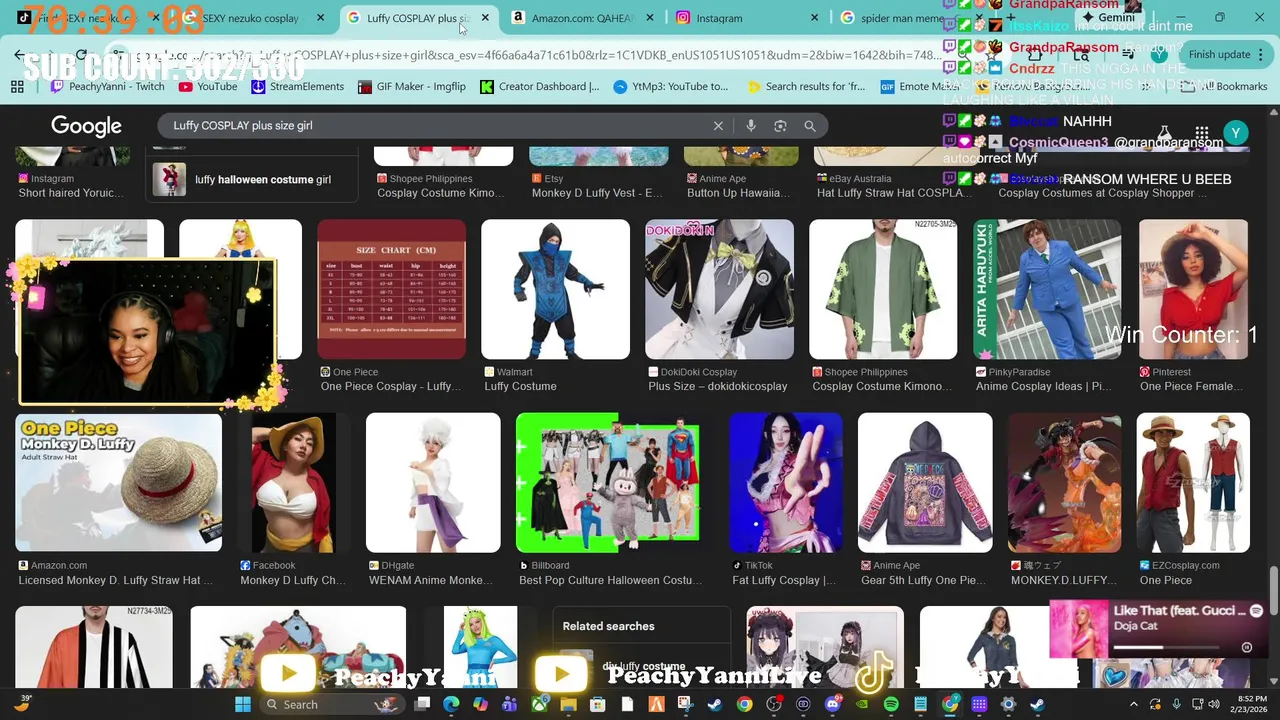Open YtMp3 YouTube to bookmark
This screenshot has height=720, width=1280.
click(x=672, y=87)
